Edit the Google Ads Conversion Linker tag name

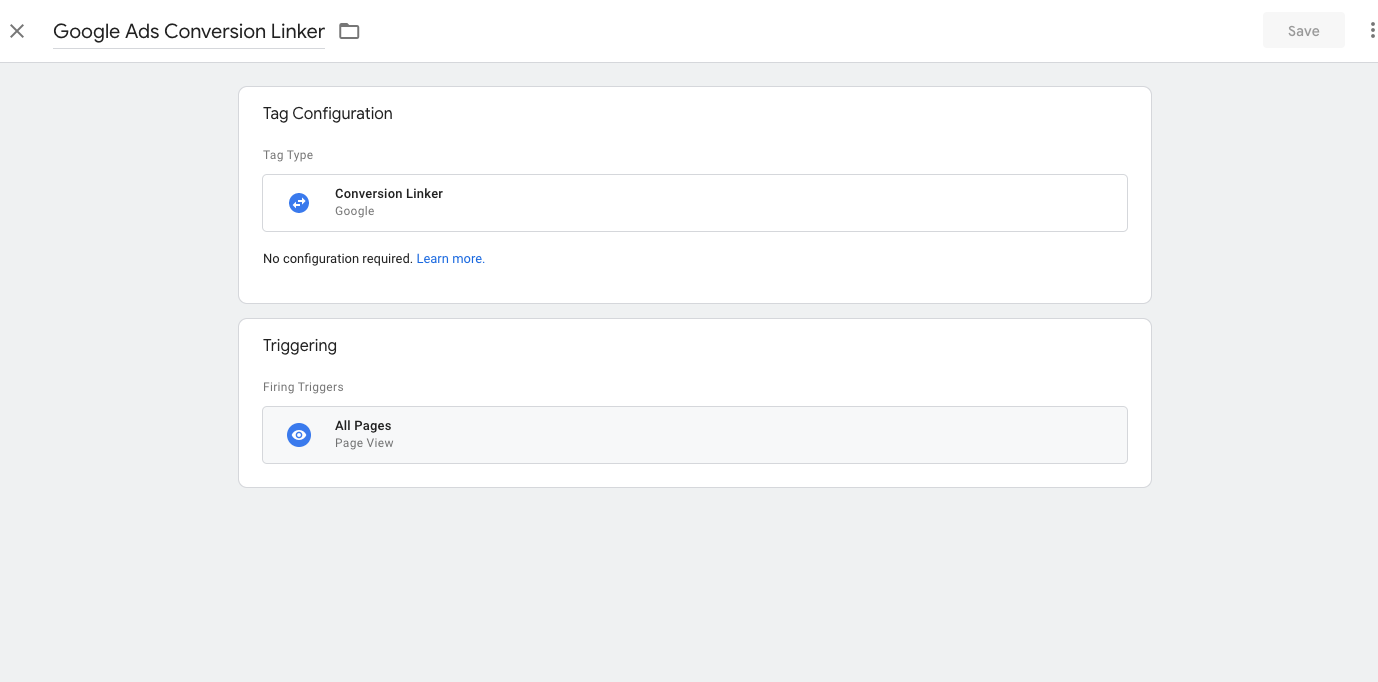point(189,31)
